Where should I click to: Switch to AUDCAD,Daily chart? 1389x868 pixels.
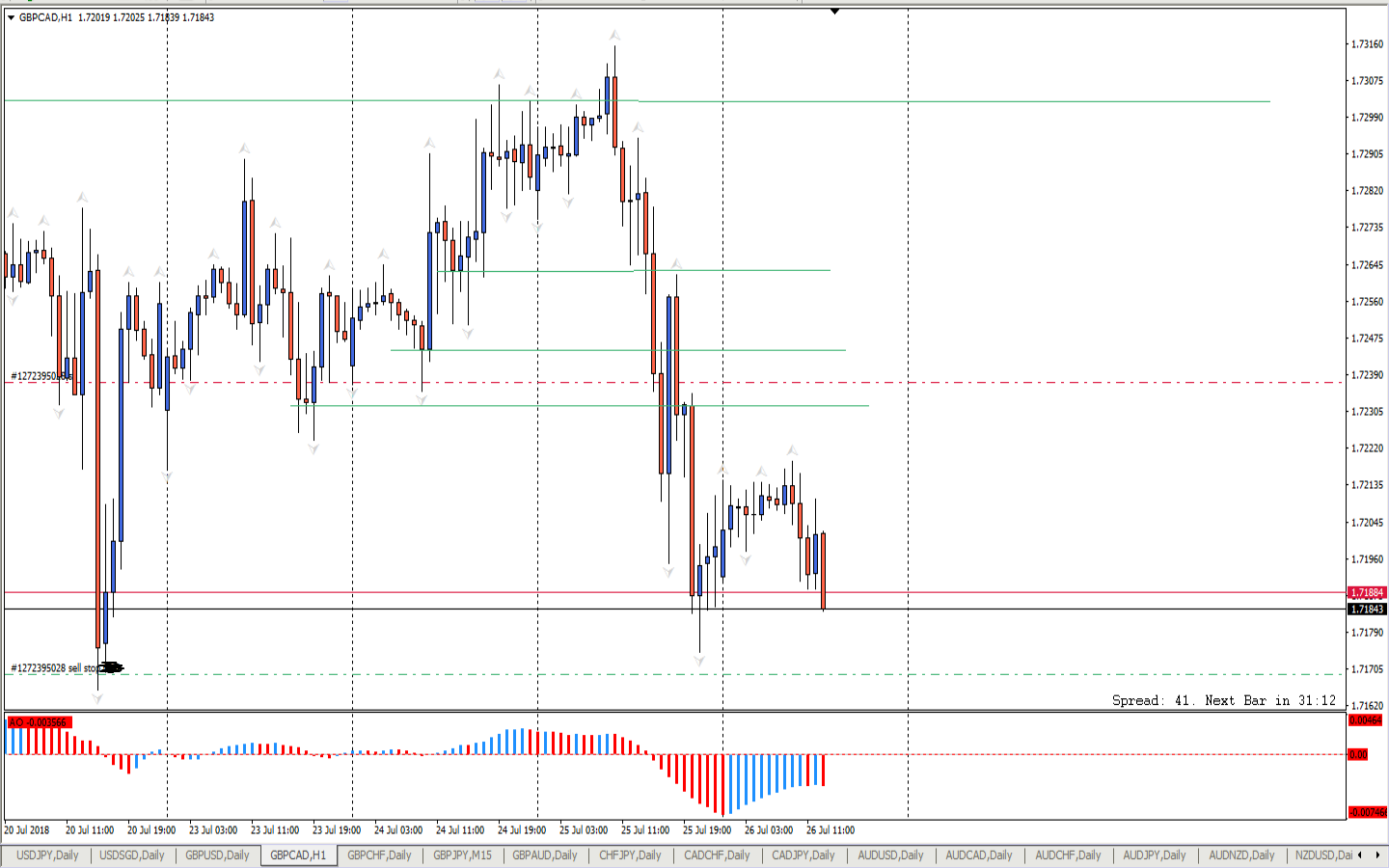979,855
